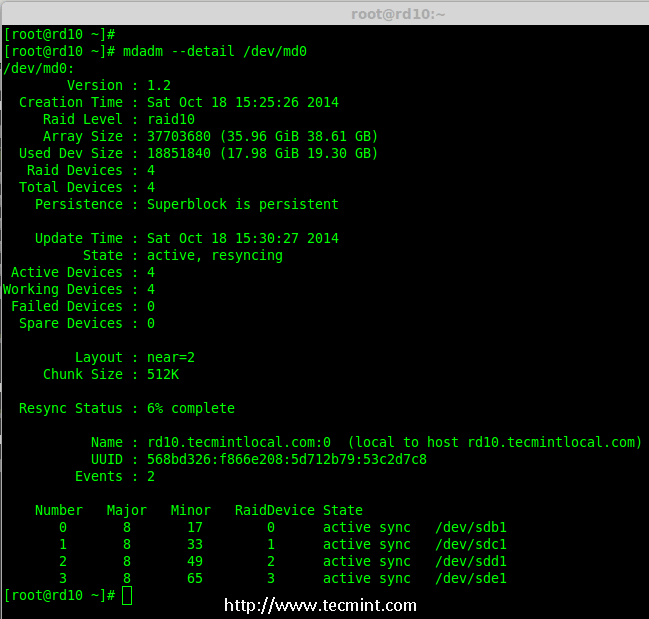This screenshot has height=619, width=649.
Task: Click the RaidDevice column header
Action: [x=275, y=510]
